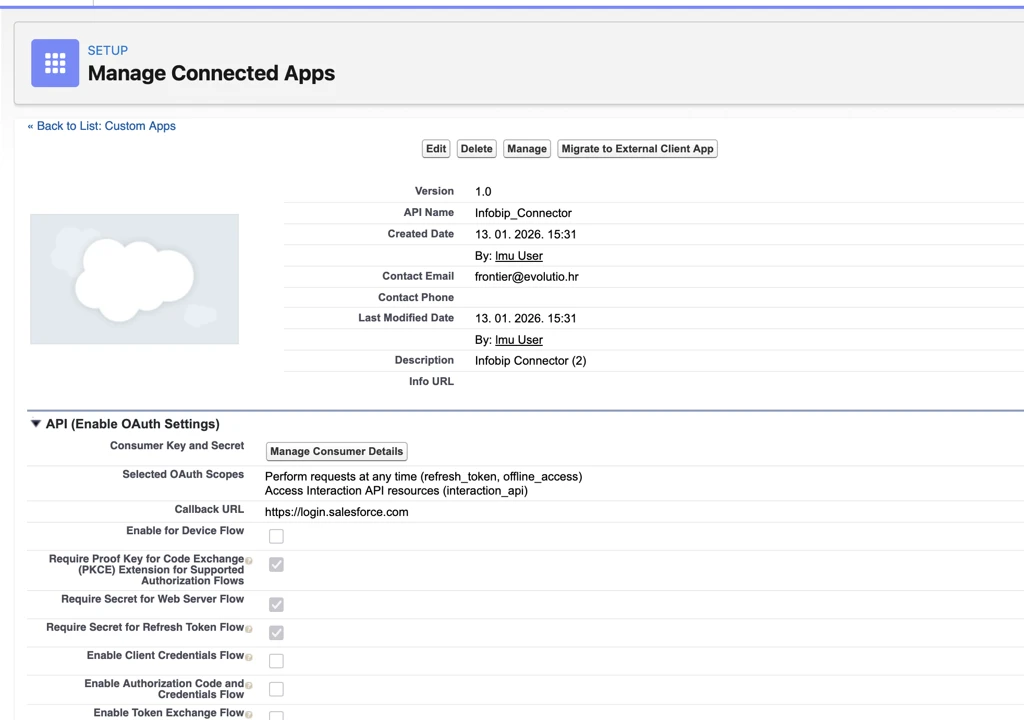Enable Token Exchange Flow checkbox
Image resolution: width=1024 pixels, height=720 pixels.
tap(276, 715)
